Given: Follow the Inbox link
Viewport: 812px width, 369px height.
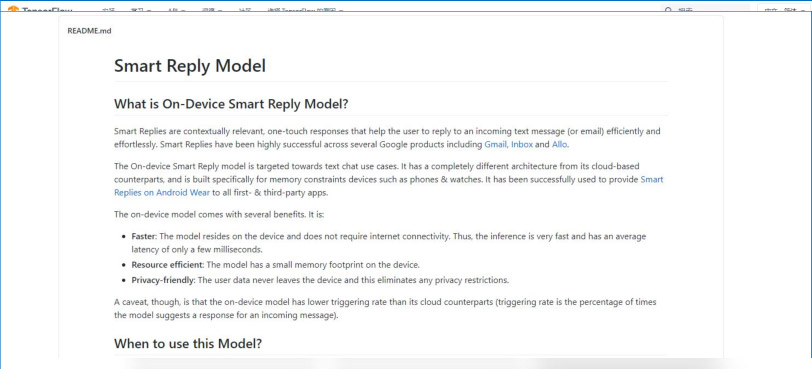Looking at the screenshot, I should click(521, 145).
